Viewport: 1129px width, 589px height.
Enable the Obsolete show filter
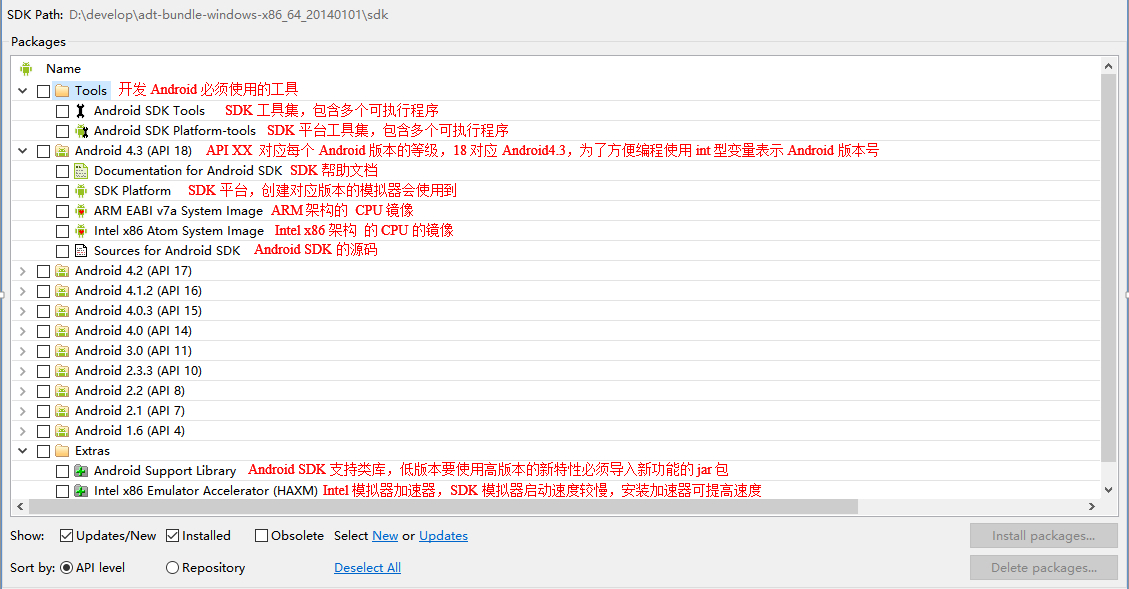[x=261, y=536]
